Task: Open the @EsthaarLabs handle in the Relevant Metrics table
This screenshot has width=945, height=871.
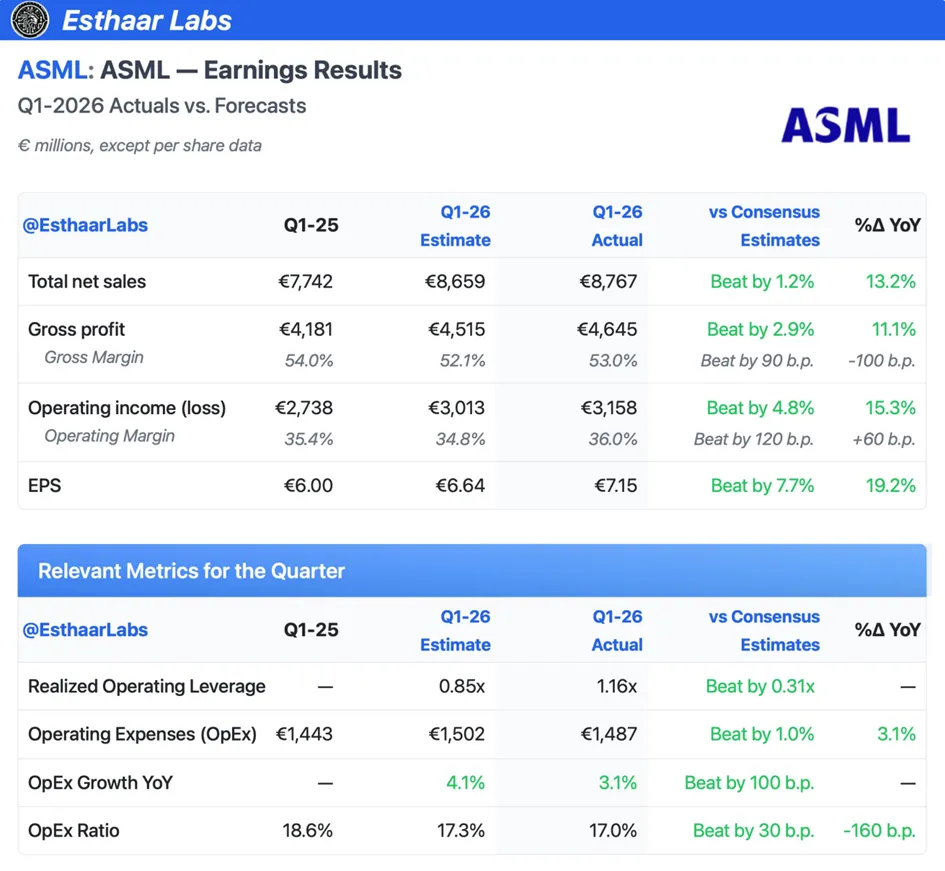Action: coord(85,629)
